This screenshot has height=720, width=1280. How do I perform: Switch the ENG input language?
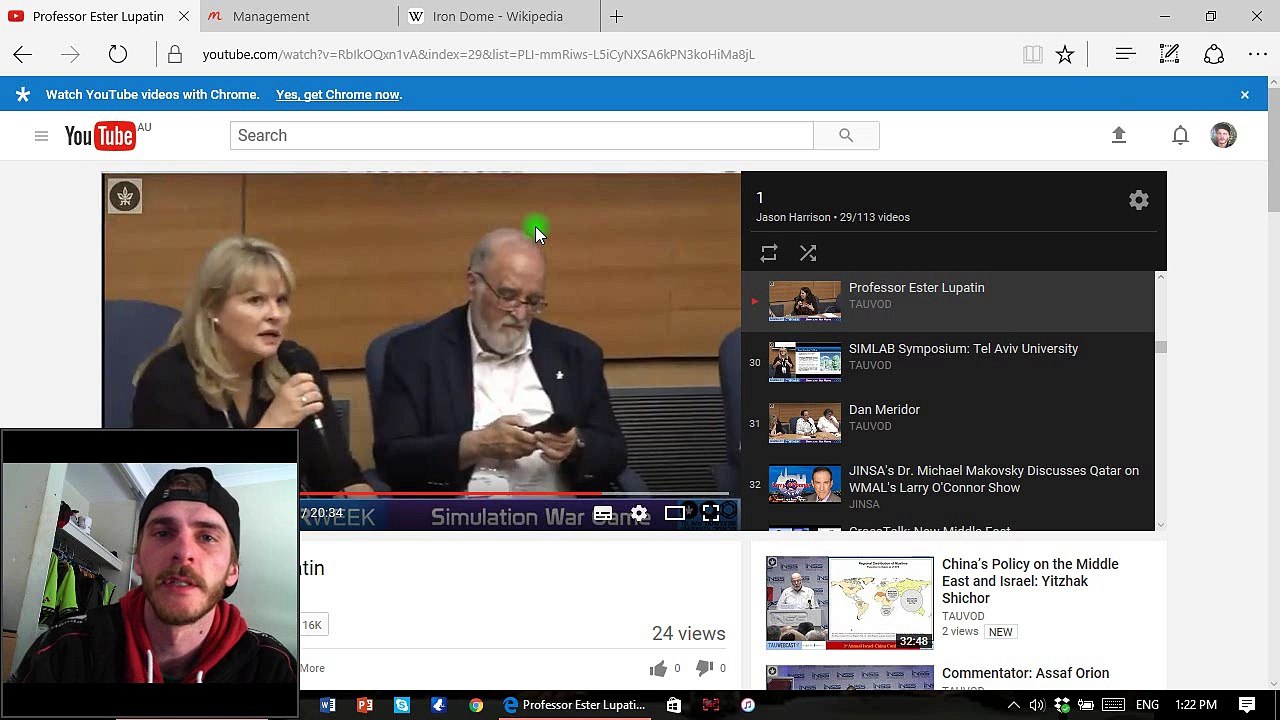point(1147,705)
